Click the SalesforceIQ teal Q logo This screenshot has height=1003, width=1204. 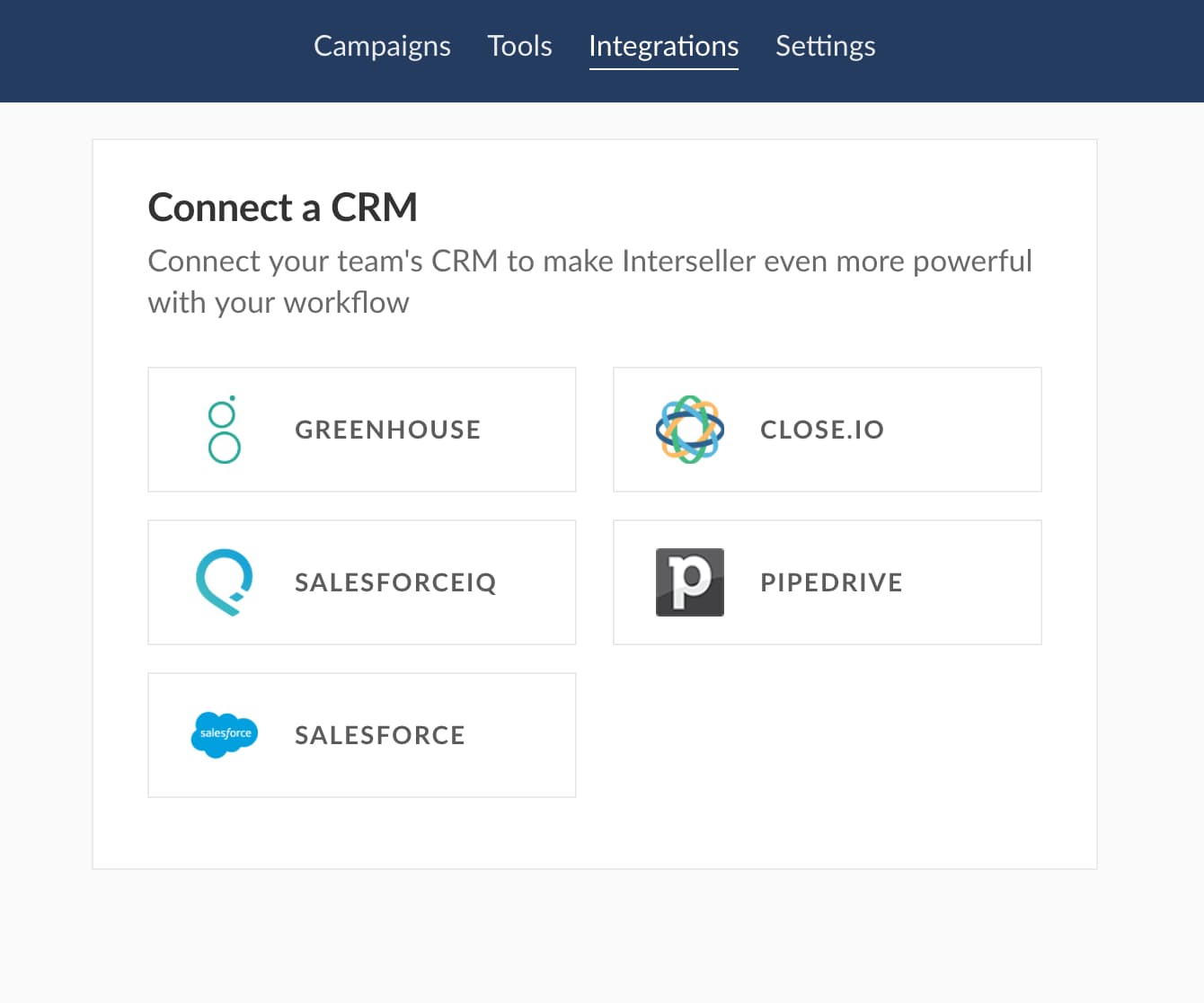coord(224,582)
